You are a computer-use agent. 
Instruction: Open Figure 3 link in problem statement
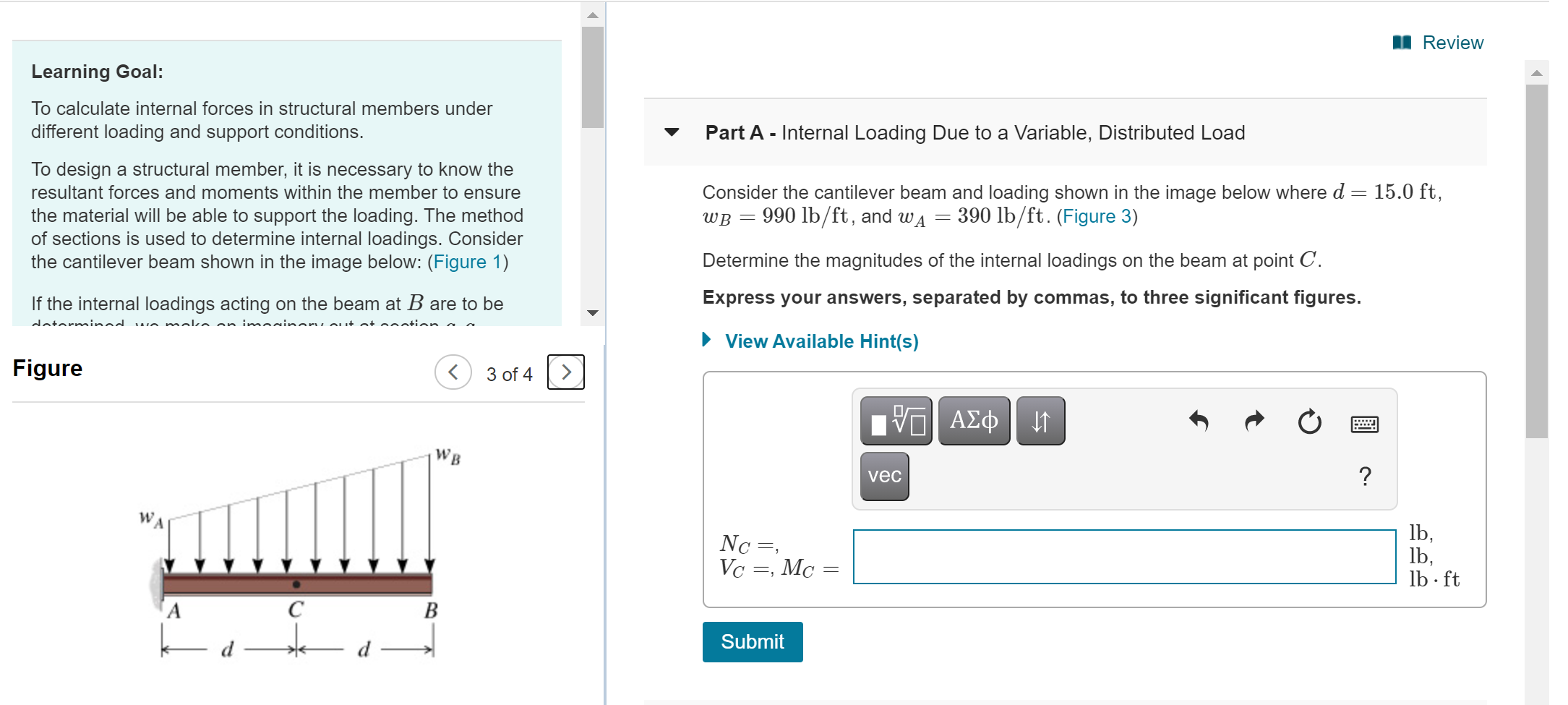1096,215
